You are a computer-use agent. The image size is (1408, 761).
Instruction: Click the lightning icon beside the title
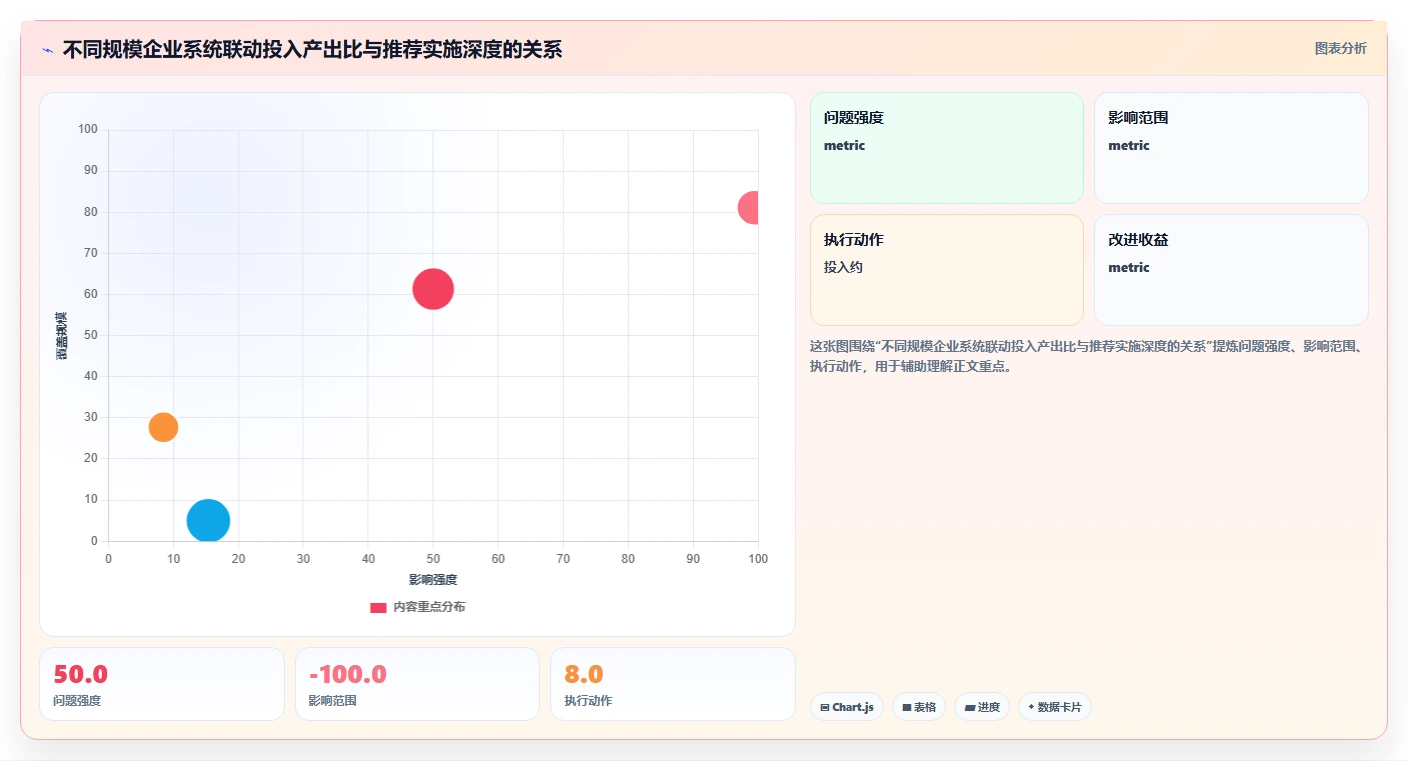(47, 50)
